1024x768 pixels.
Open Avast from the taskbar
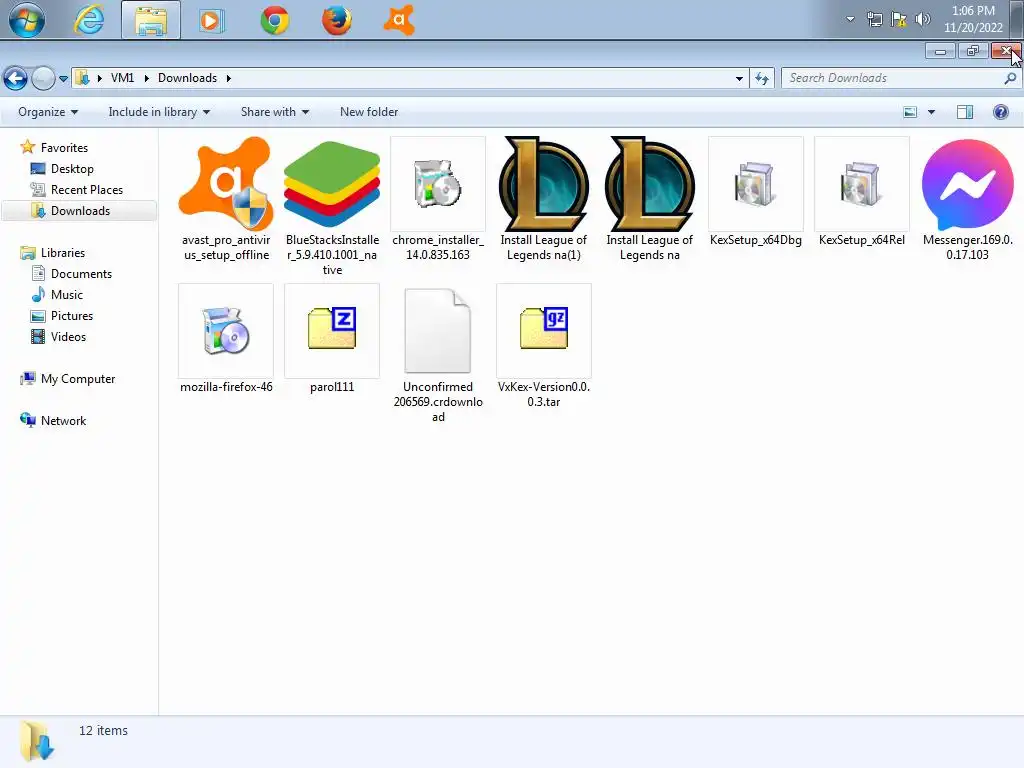pyautogui.click(x=399, y=20)
